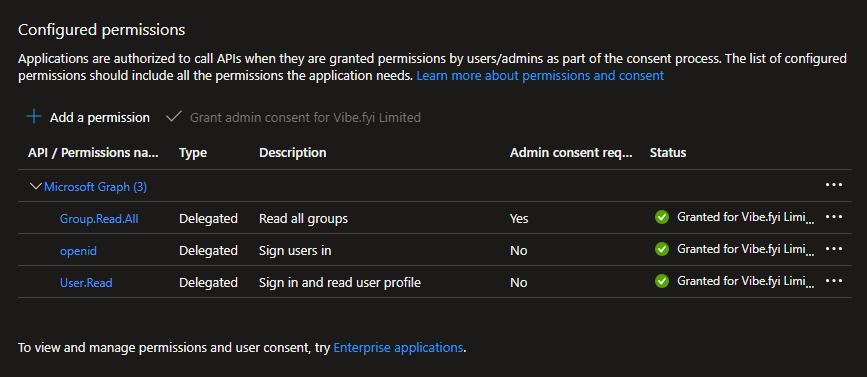
Task: Open ellipsis menu for Microsoft Graph row
Action: [834, 185]
